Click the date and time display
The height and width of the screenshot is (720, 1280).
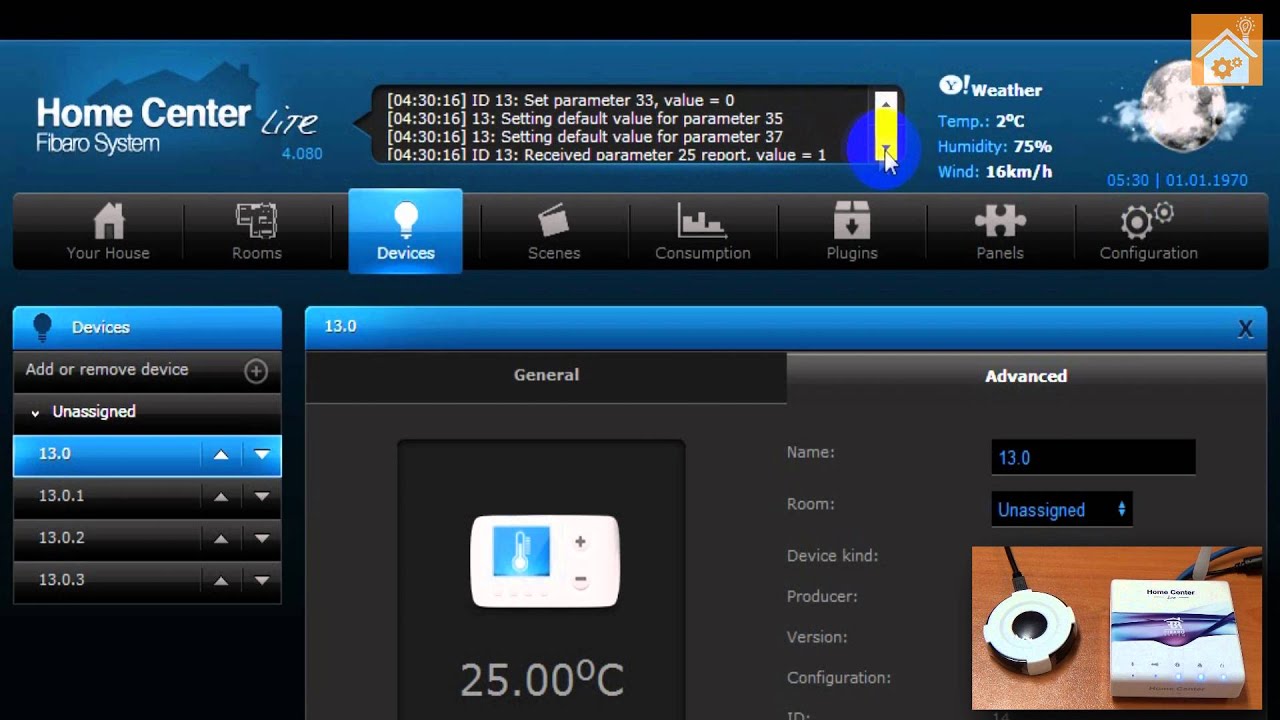(x=1177, y=181)
